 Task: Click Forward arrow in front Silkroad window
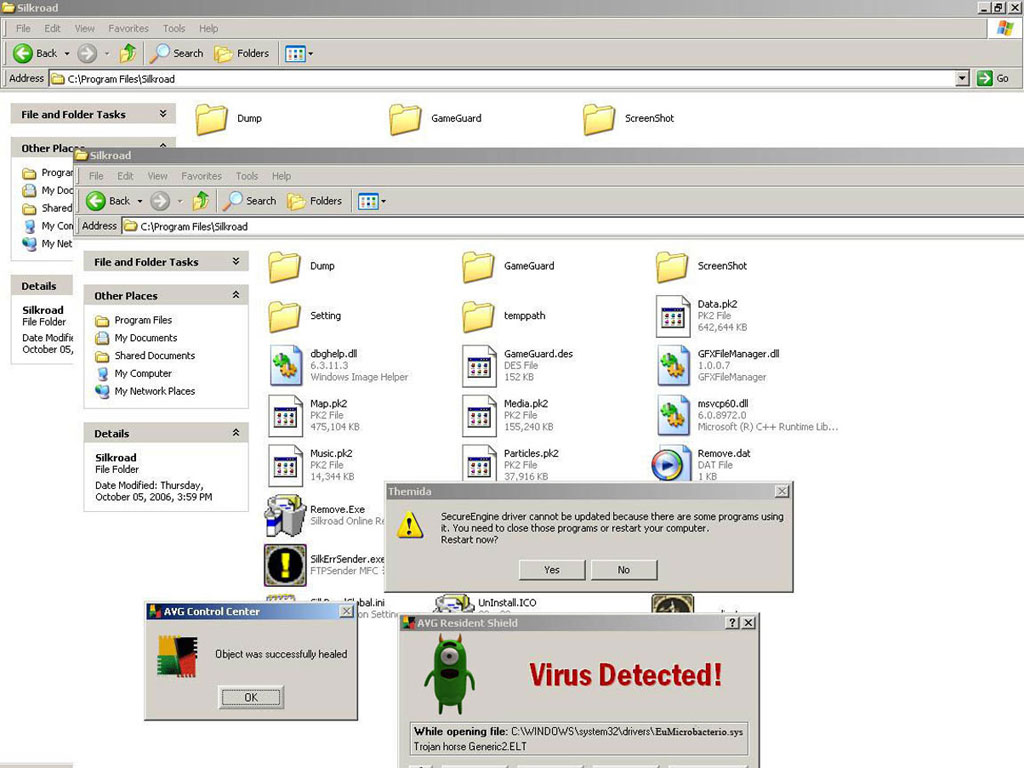click(x=160, y=201)
